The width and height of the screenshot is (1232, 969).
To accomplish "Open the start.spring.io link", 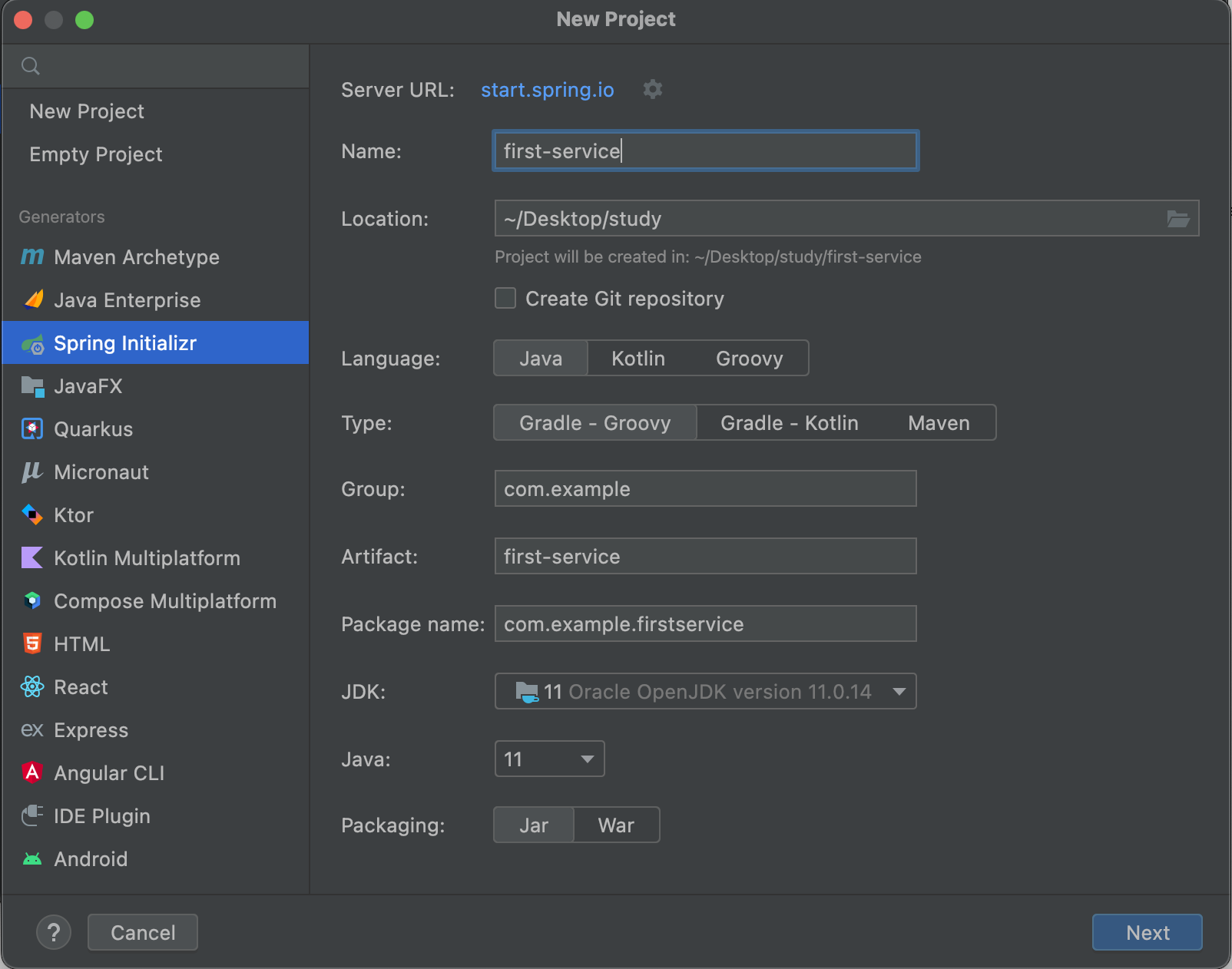I will click(548, 90).
